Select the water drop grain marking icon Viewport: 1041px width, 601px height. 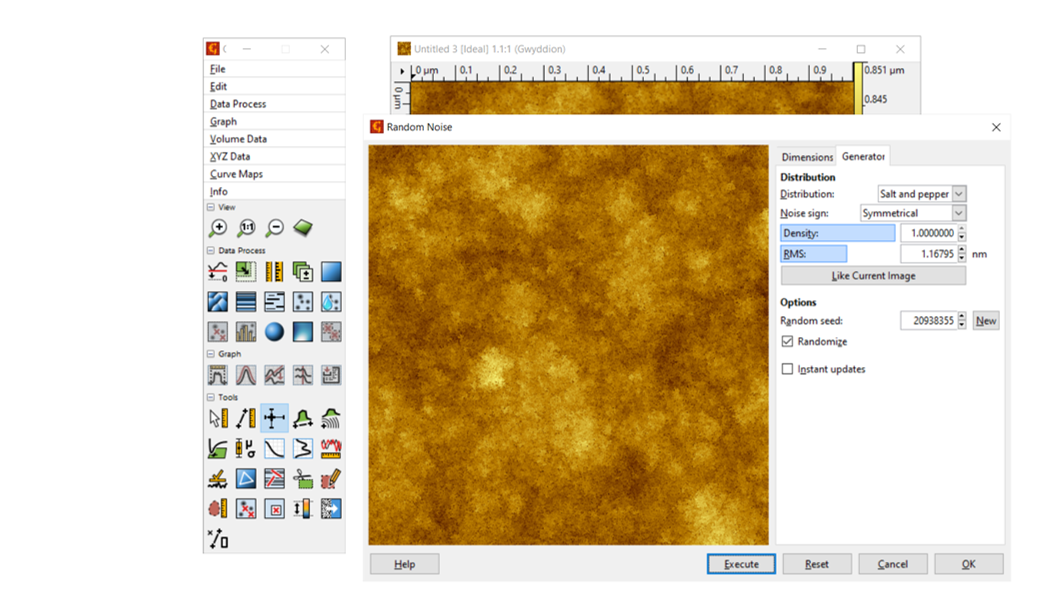point(331,301)
